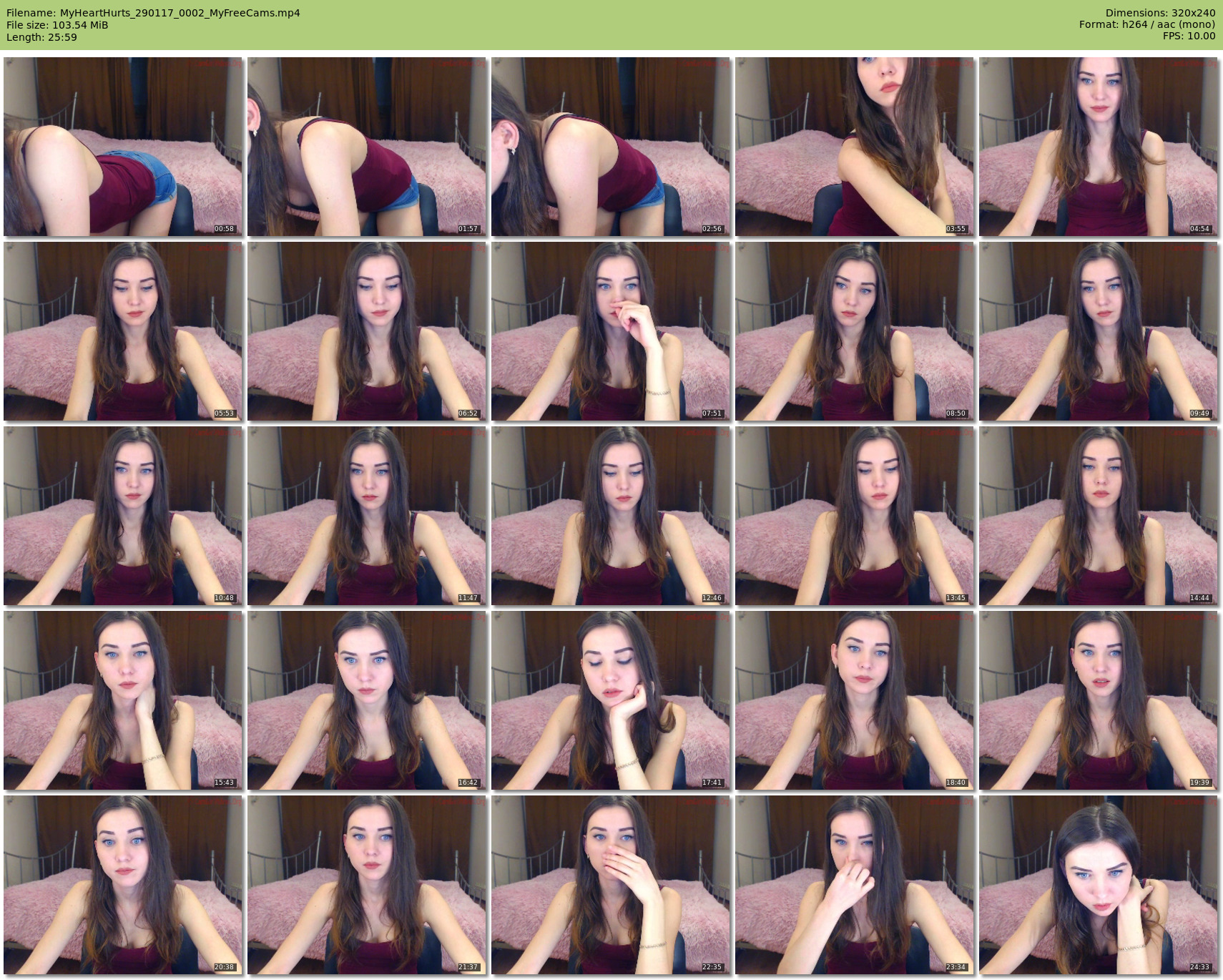This screenshot has width=1223, height=980.
Task: Click the 19:39 thumbnail
Action: click(1099, 700)
